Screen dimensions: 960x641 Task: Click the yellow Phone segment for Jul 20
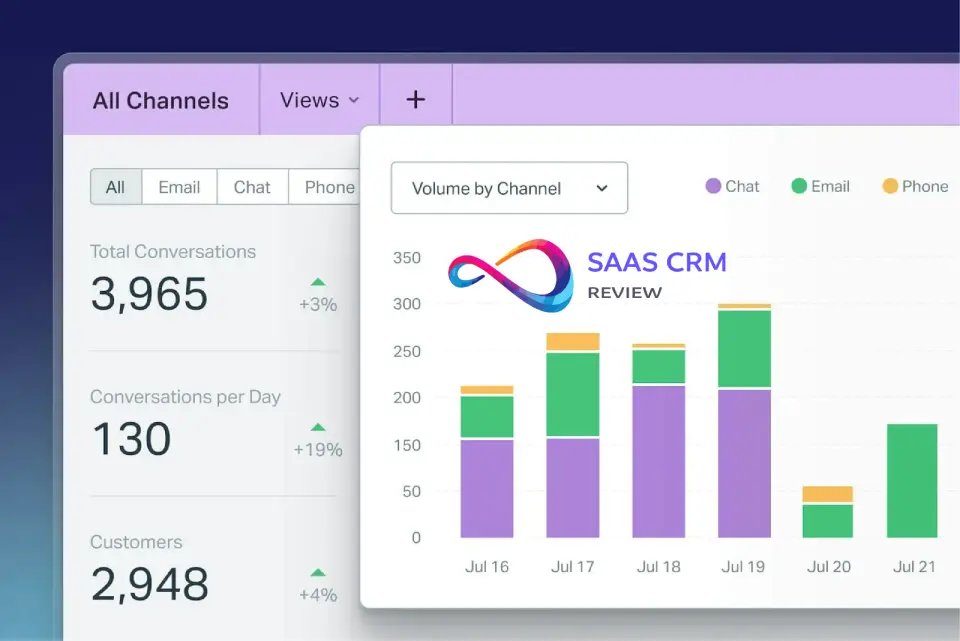coord(828,494)
